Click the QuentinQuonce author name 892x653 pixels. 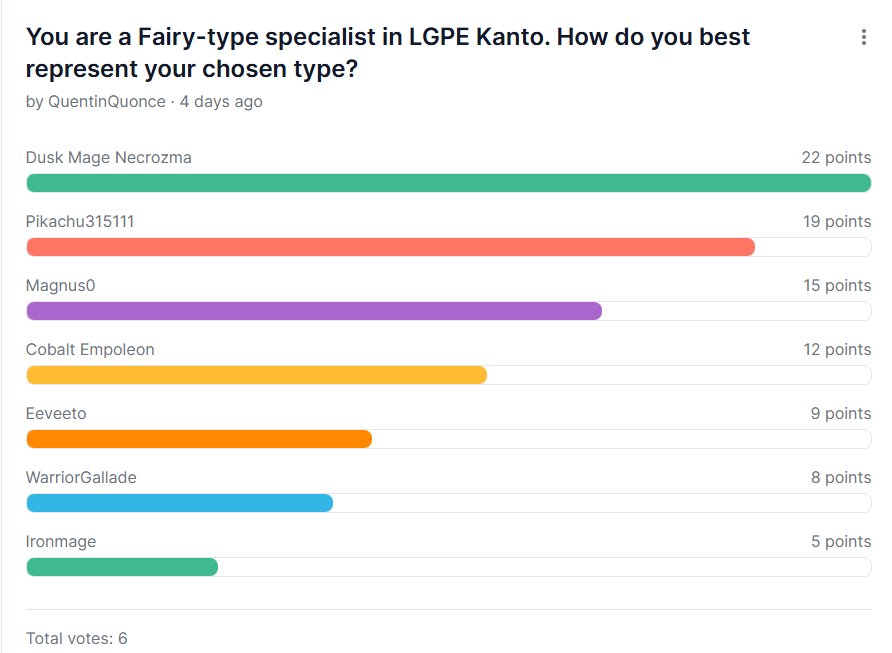coord(107,102)
